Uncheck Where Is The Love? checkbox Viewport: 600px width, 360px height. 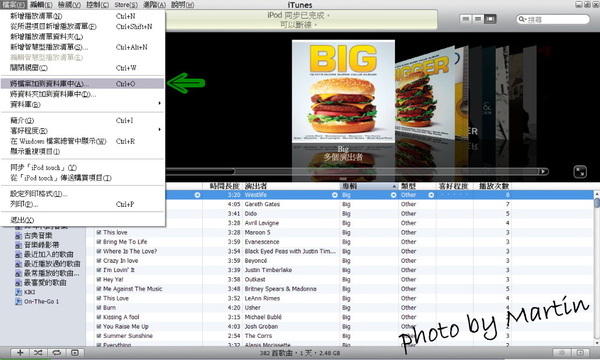99,251
